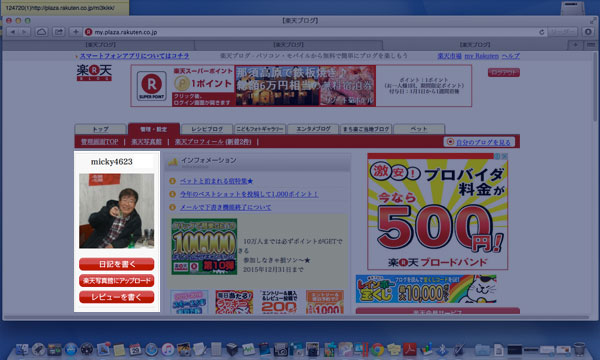Click the Rakuten Super Point logo in banner
Screen dimensions: 600x360
click(x=152, y=86)
